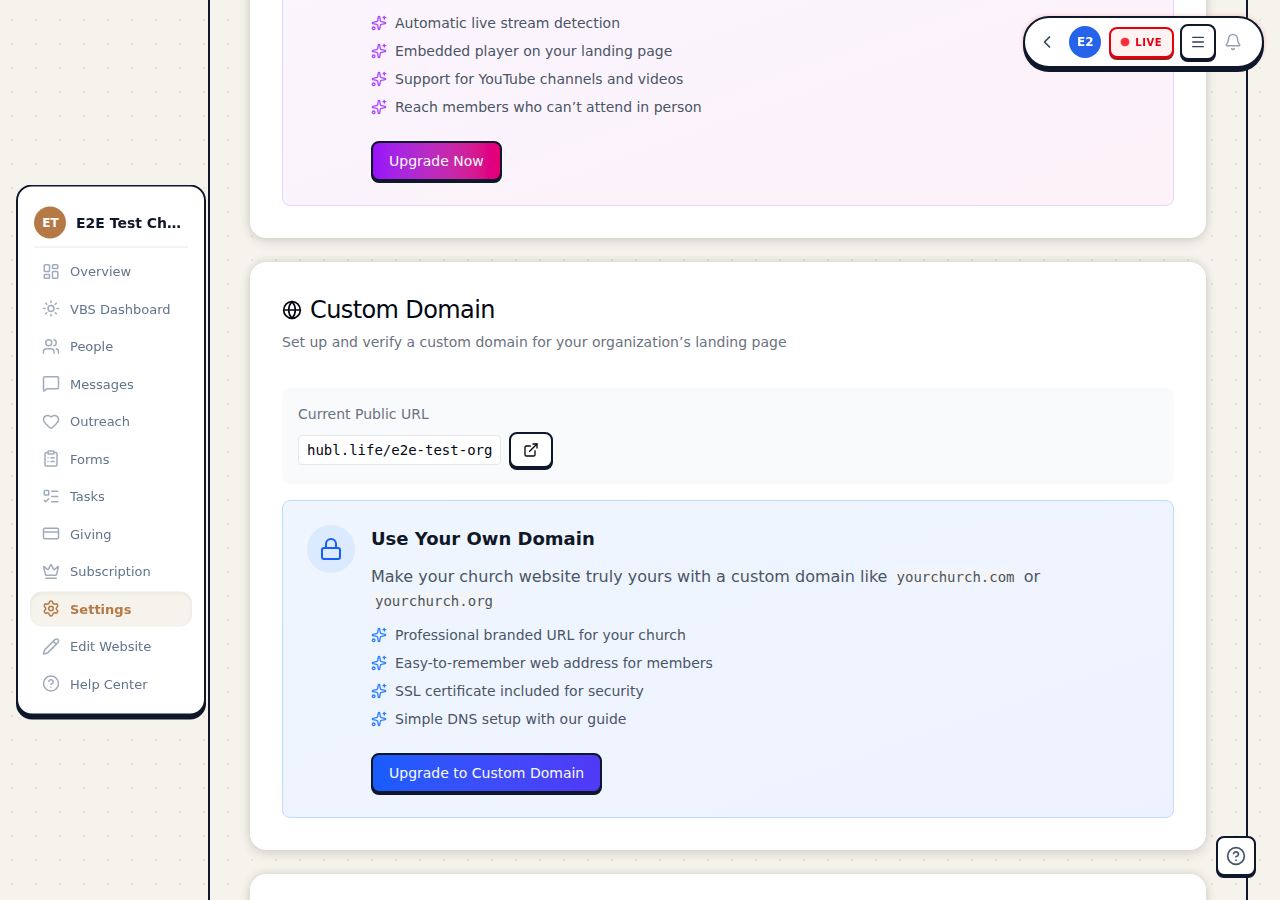Image resolution: width=1280 pixels, height=900 pixels.
Task: Open the notification bell icon
Action: pyautogui.click(x=1232, y=42)
